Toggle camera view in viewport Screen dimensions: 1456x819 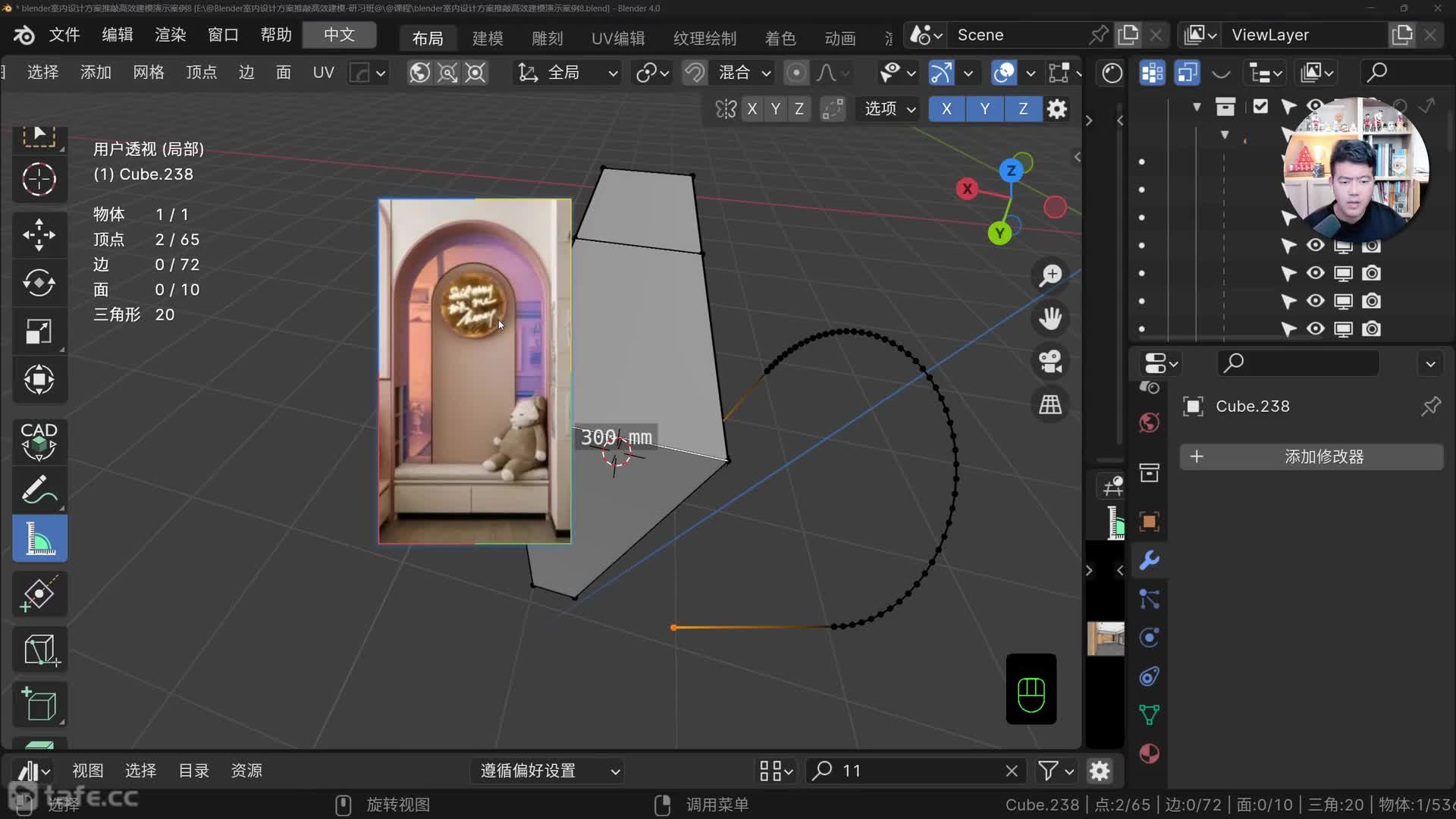point(1050,361)
